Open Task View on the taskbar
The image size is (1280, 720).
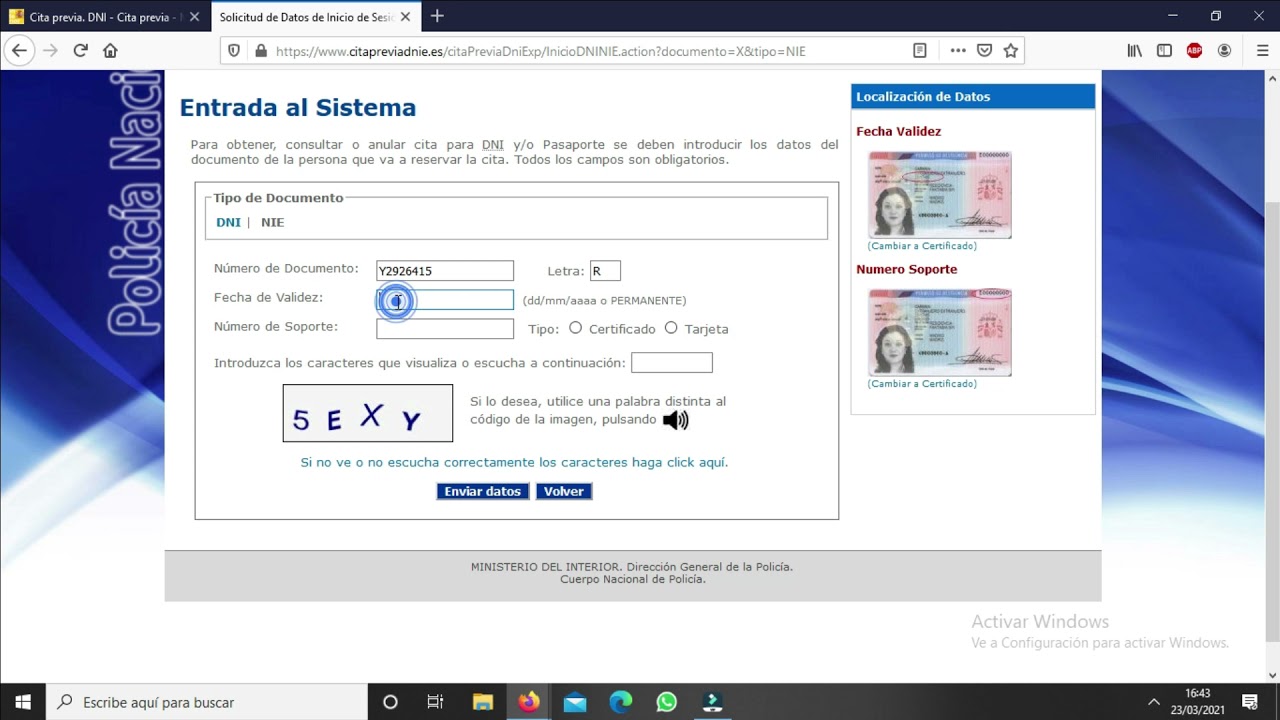[x=435, y=702]
